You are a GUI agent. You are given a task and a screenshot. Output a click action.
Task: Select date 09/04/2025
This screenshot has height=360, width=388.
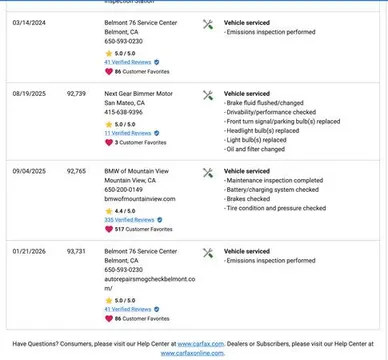point(29,171)
